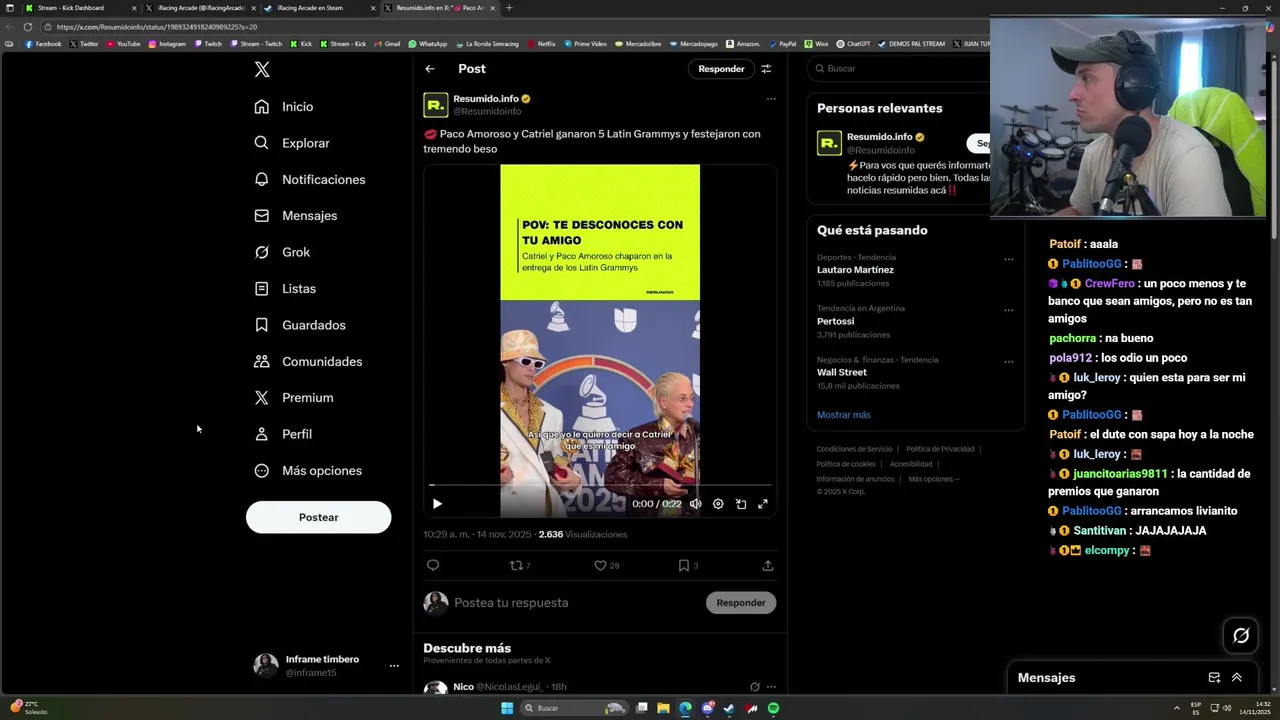Share the post via share icon
The width and height of the screenshot is (1280, 720).
coord(768,565)
